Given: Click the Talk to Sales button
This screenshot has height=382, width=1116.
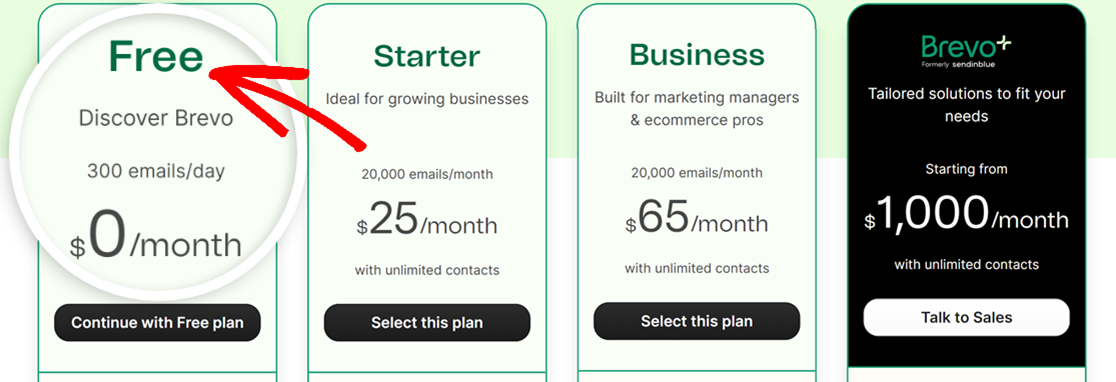Looking at the screenshot, I should (967, 317).
